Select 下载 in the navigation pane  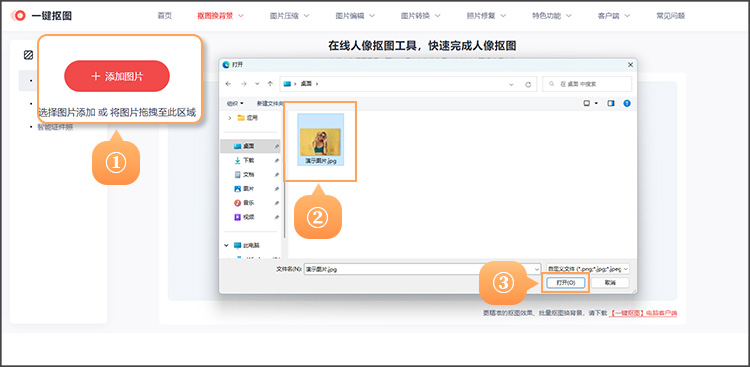(x=251, y=160)
